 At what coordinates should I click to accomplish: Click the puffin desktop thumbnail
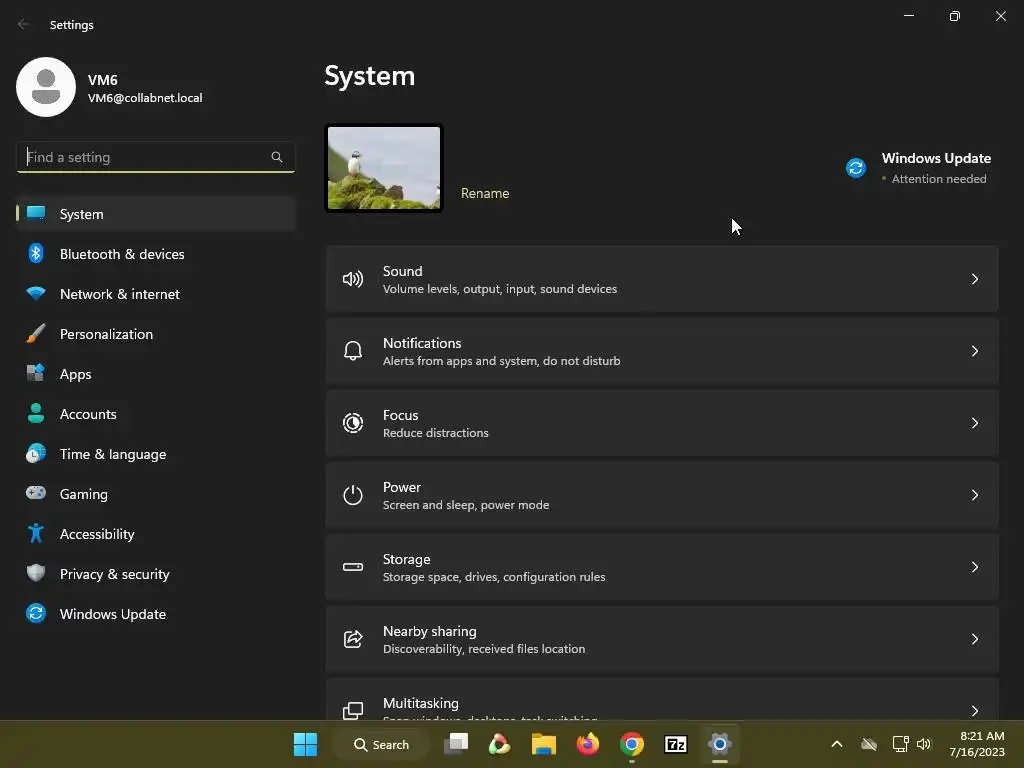tap(384, 168)
